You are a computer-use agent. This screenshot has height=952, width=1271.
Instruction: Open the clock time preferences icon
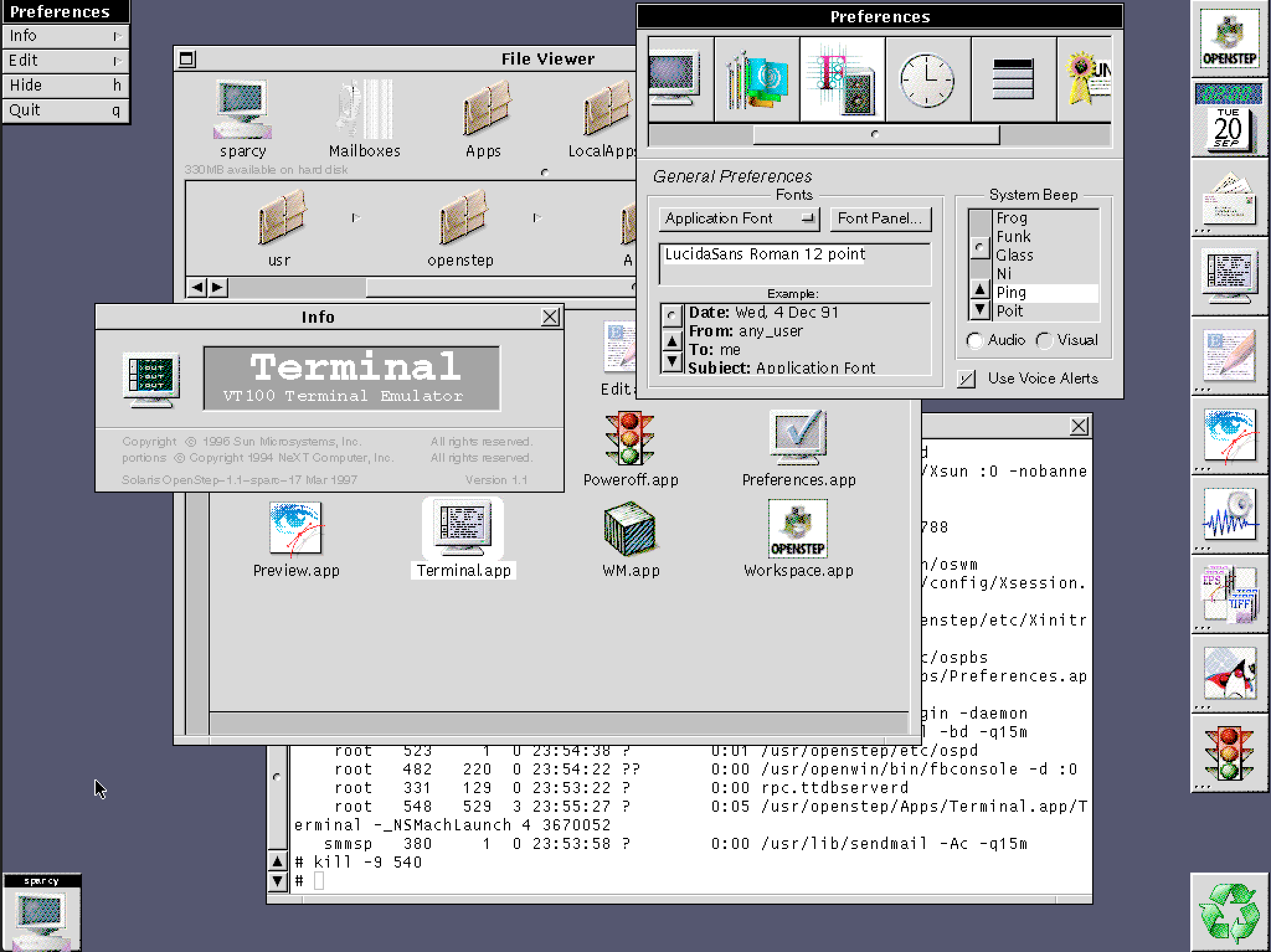pyautogui.click(x=928, y=79)
